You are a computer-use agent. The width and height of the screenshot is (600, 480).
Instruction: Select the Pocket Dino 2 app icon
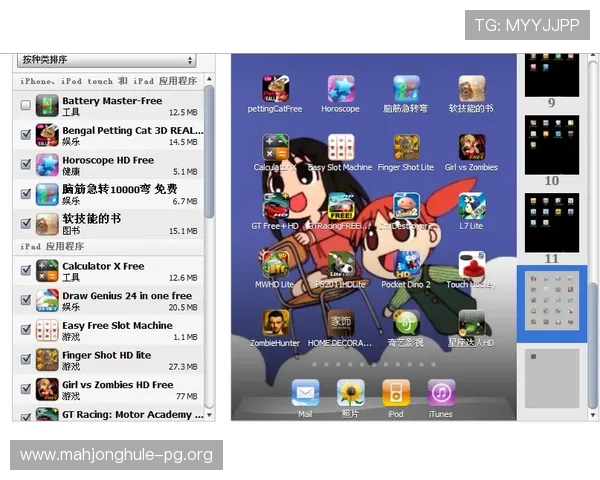[x=406, y=265]
